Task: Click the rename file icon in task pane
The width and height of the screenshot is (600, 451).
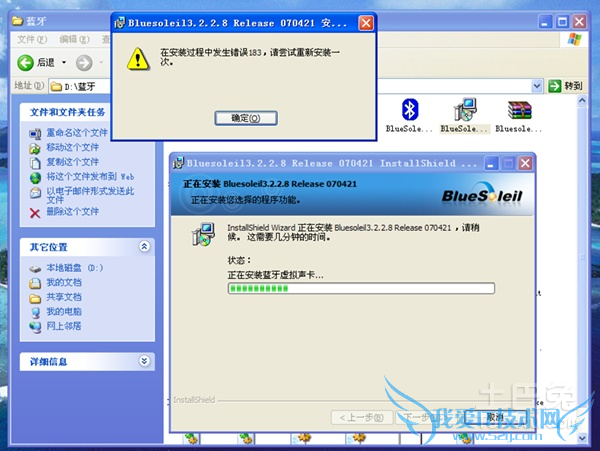Action: 35,134
